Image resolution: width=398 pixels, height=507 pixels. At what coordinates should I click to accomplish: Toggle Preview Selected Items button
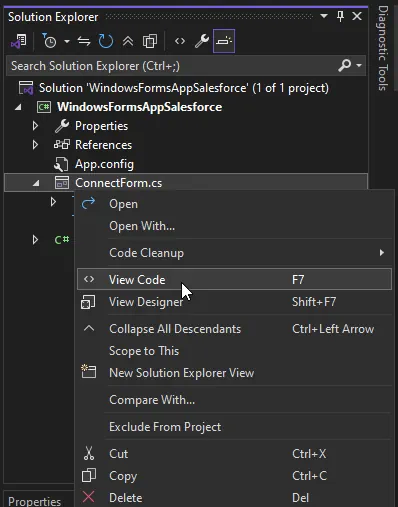(x=224, y=41)
